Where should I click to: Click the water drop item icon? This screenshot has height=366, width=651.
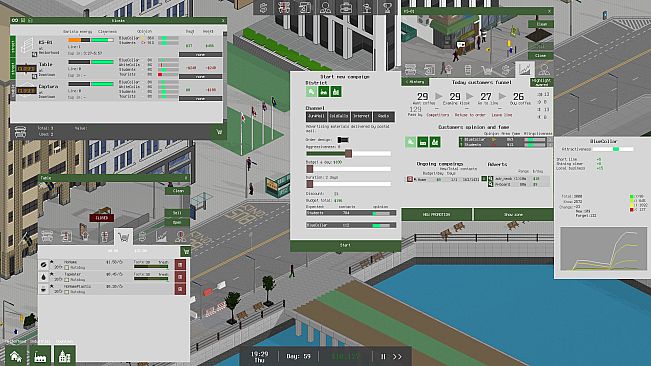tap(44, 277)
